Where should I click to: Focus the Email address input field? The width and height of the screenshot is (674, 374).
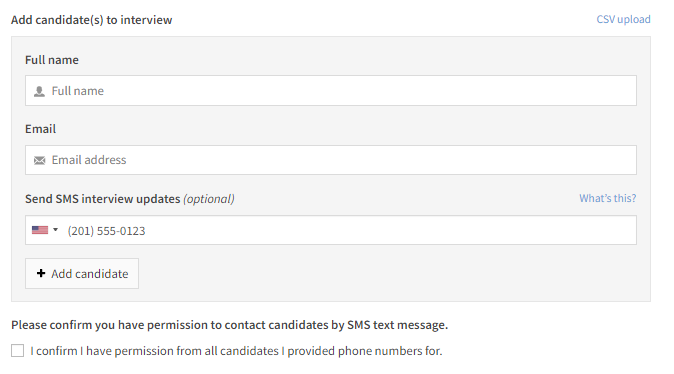pos(331,160)
